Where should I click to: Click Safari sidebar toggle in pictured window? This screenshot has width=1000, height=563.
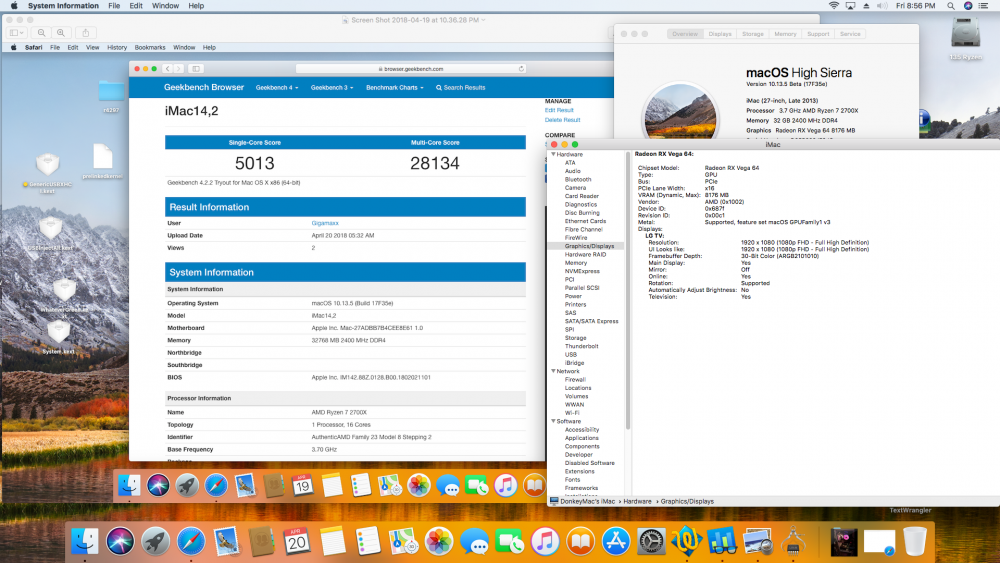[x=196, y=69]
